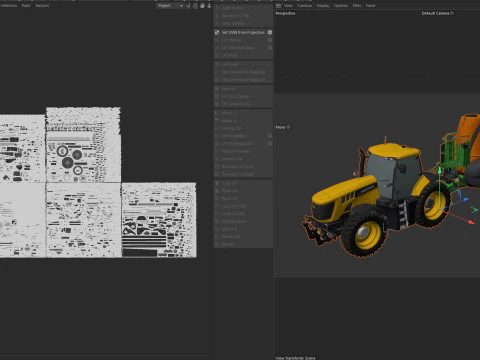Open the viewport Display menu
480x360 pixels.
coord(323,6)
